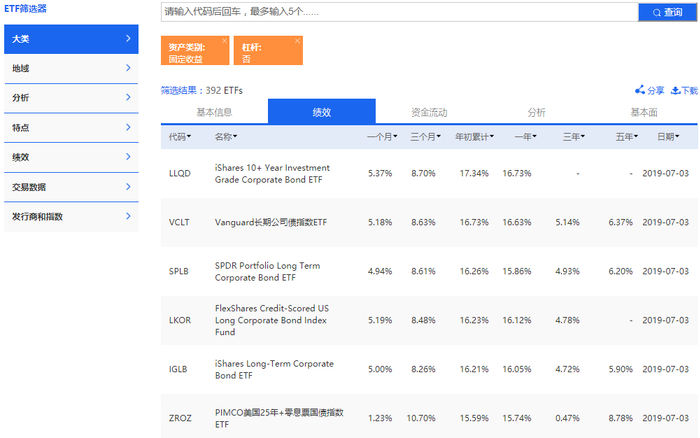Viewport: 700px width, 438px height.
Task: Sort by the 一个月 column
Action: click(382, 137)
